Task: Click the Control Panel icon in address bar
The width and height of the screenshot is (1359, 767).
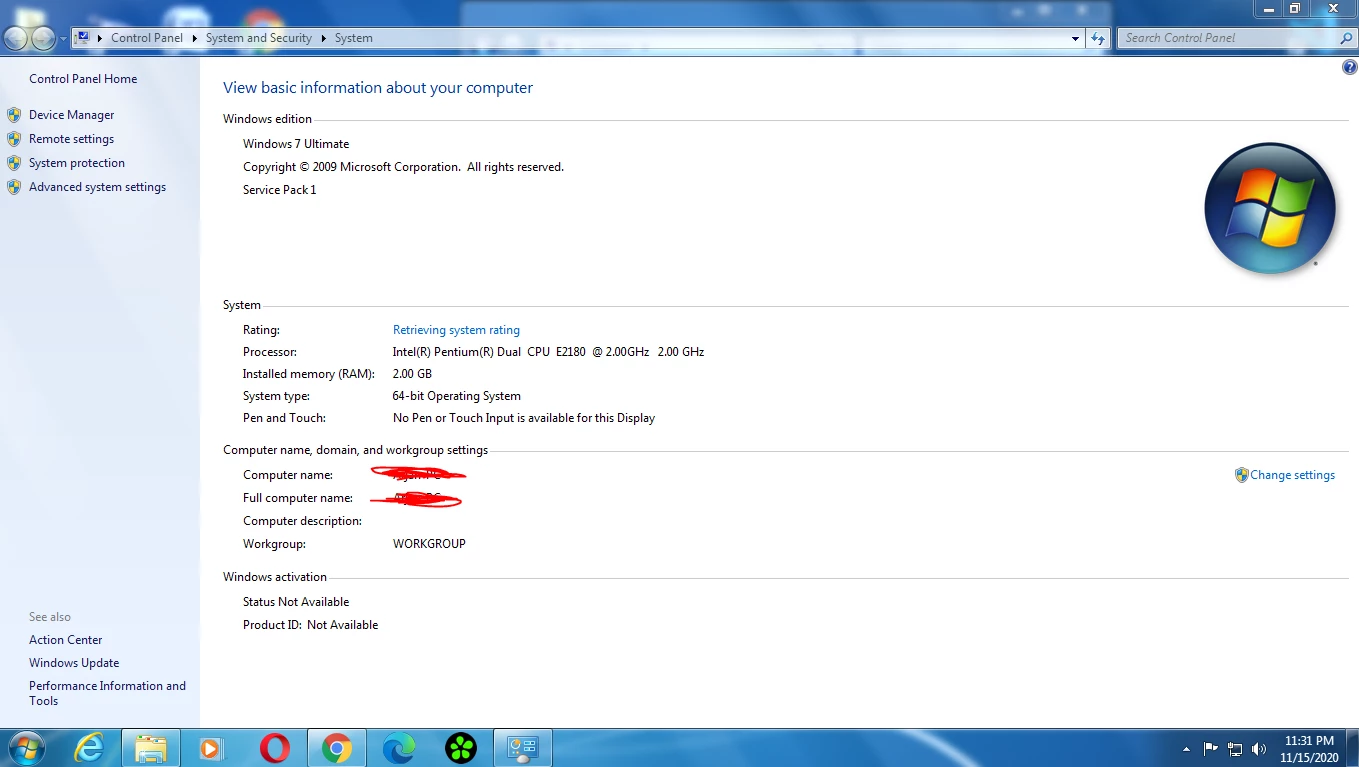Action: pos(83,38)
